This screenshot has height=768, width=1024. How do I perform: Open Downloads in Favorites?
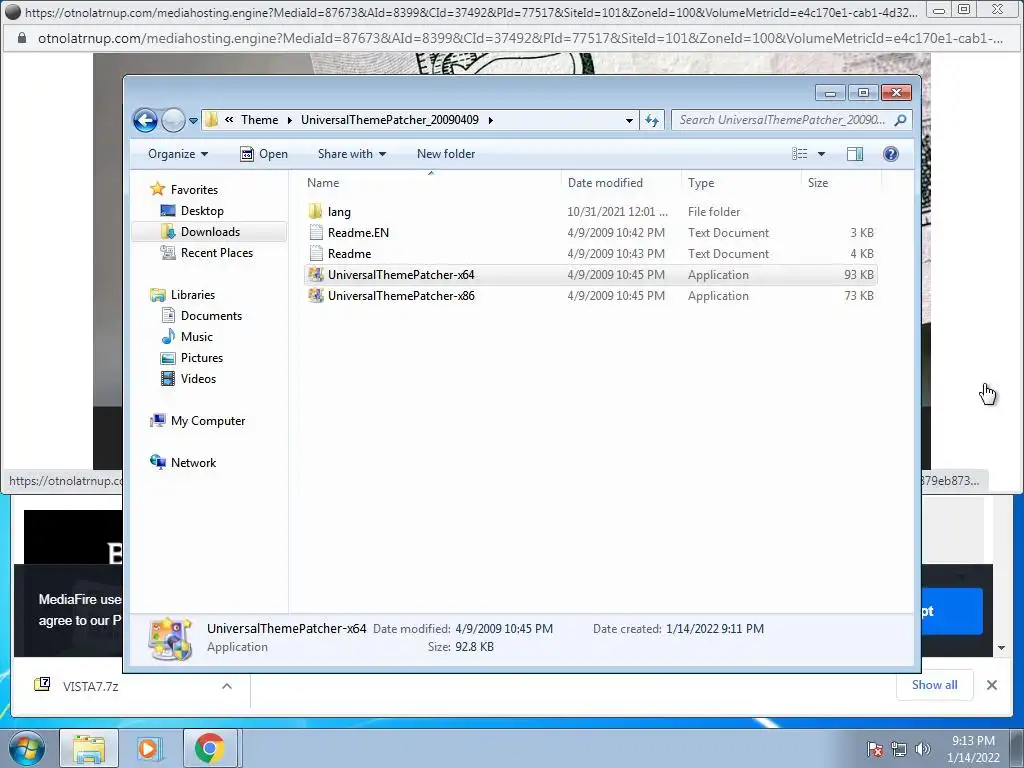(210, 232)
